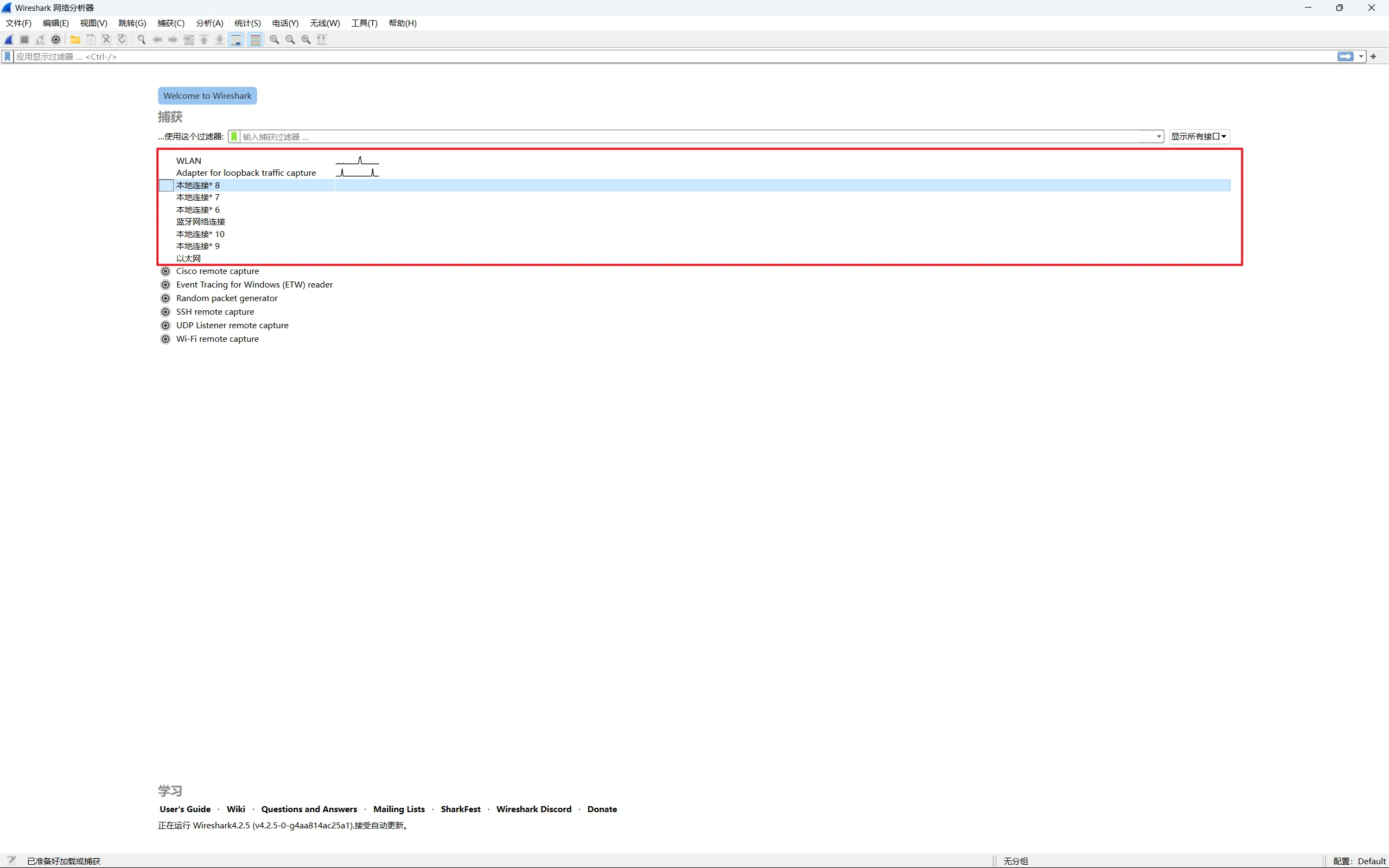This screenshot has width=1389, height=868.
Task: Start capturing packets with the shark fin icon
Action: coord(9,40)
